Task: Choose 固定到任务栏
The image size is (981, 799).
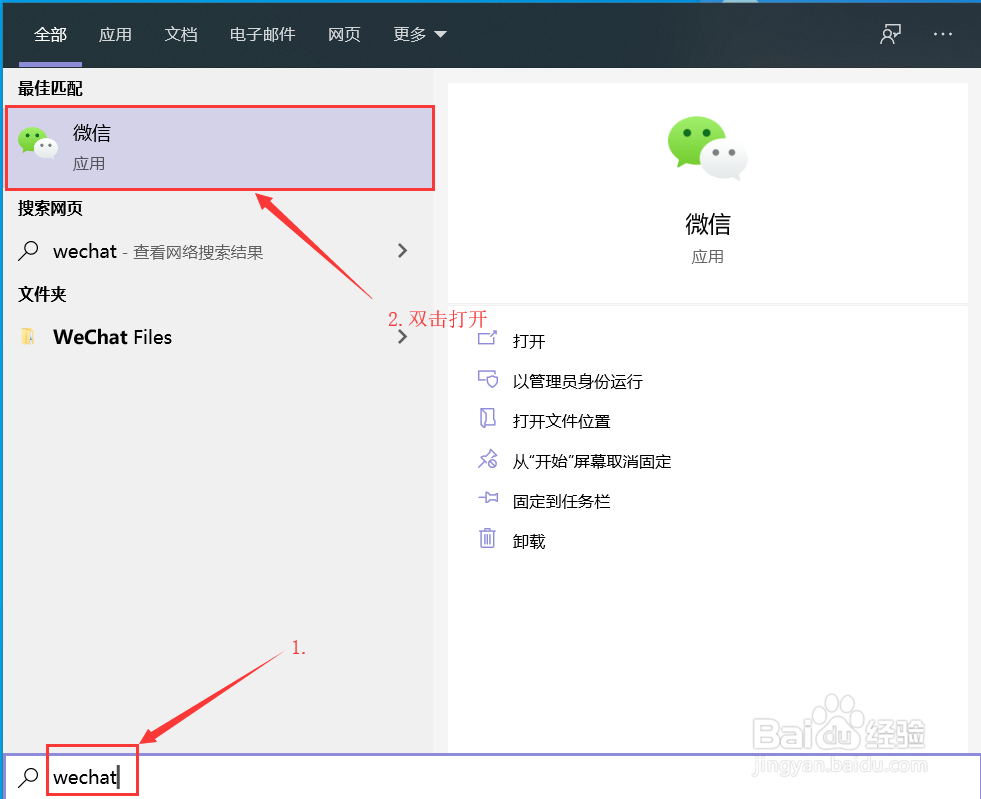Action: [x=561, y=502]
